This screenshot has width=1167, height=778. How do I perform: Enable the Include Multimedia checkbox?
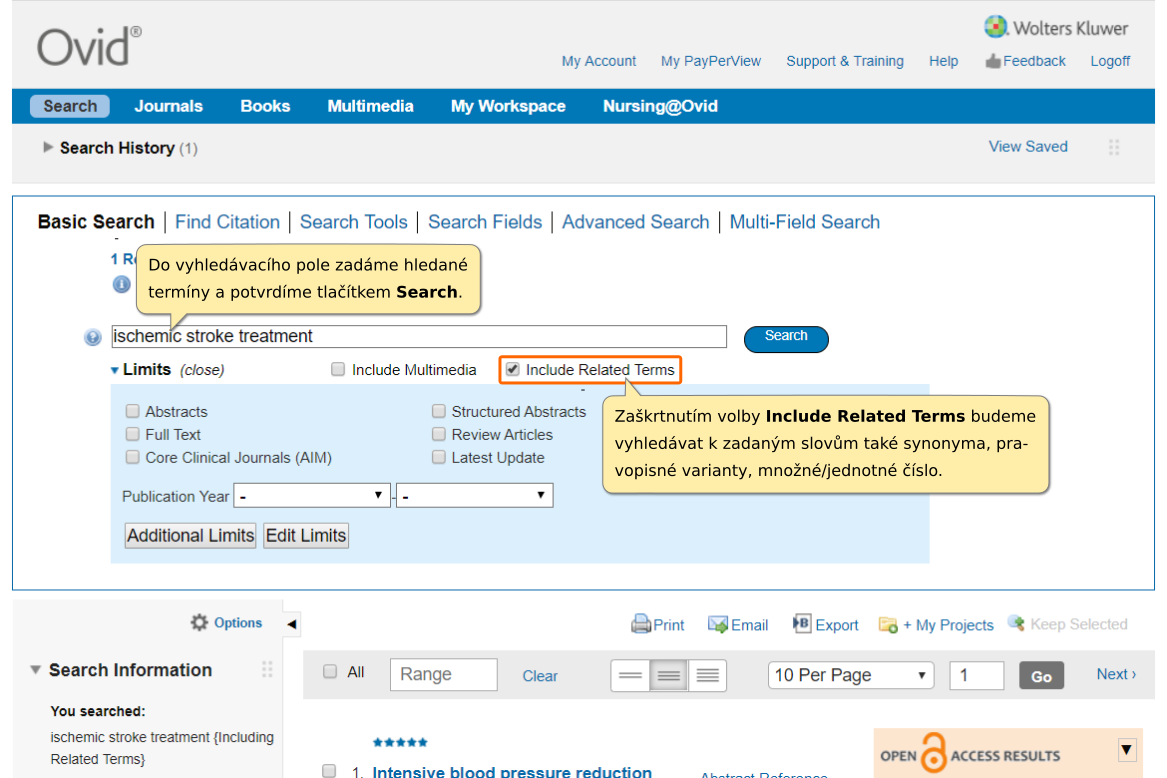338,369
